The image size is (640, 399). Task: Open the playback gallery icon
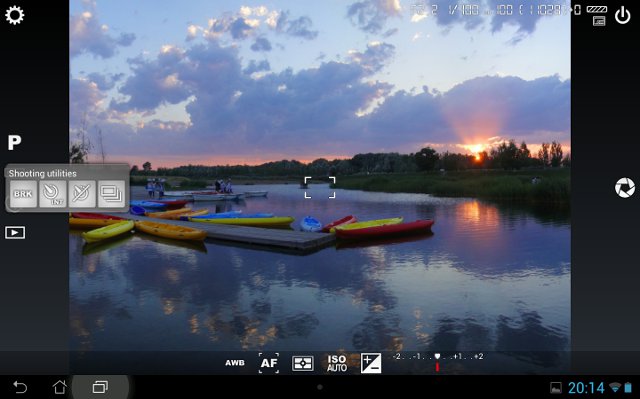tap(15, 233)
